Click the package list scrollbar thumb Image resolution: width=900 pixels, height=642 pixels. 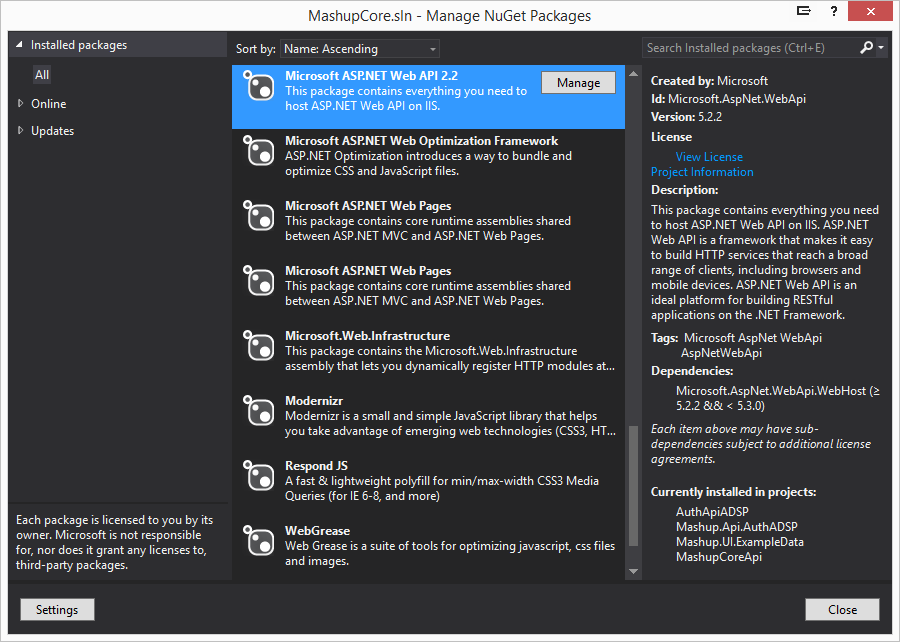[634, 485]
